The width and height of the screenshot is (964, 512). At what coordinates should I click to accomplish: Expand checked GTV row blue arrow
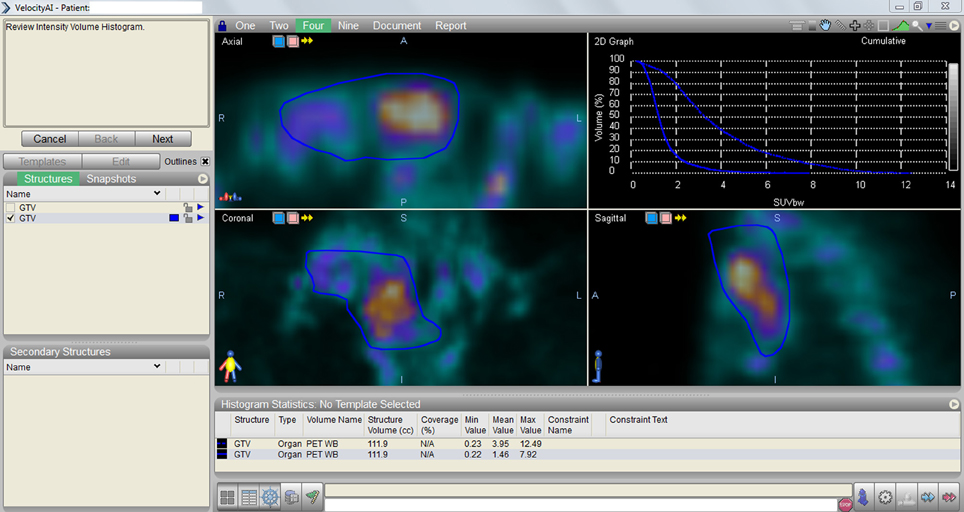point(200,218)
